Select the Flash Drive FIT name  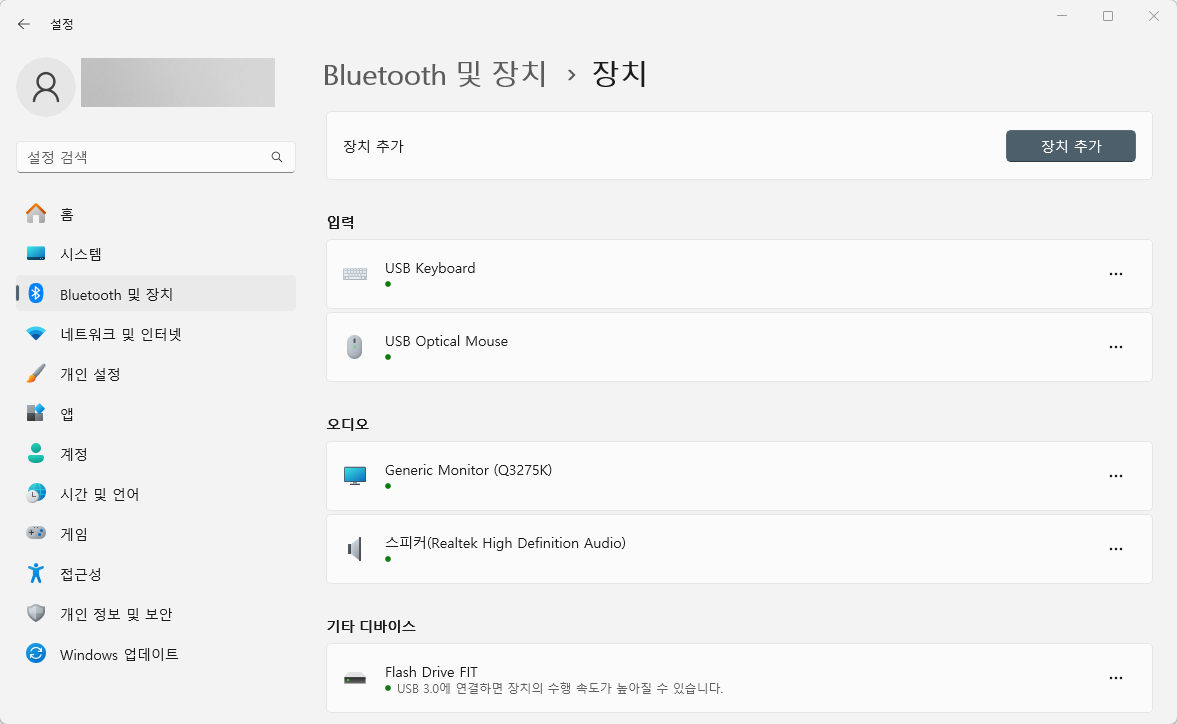[432, 671]
